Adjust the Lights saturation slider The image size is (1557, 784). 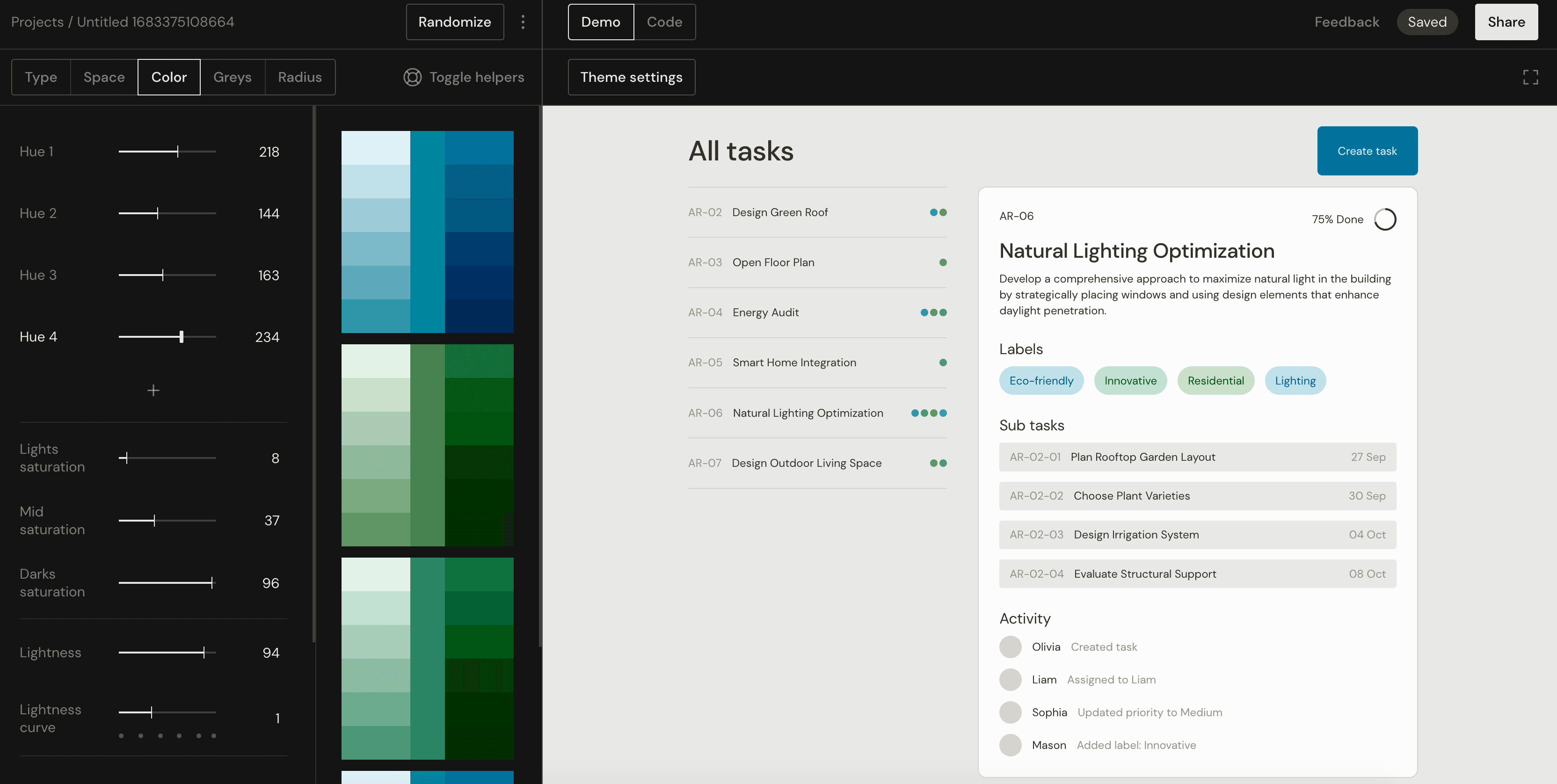point(167,458)
